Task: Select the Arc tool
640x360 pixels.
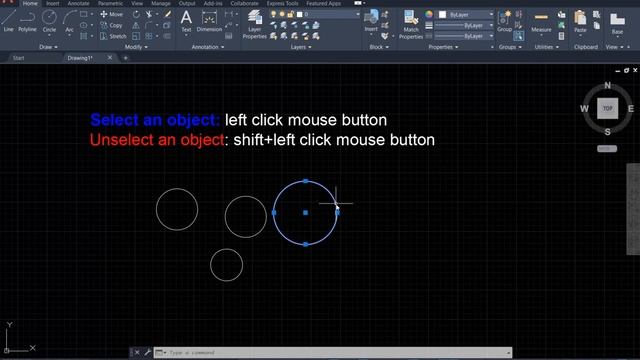Action: pos(70,21)
